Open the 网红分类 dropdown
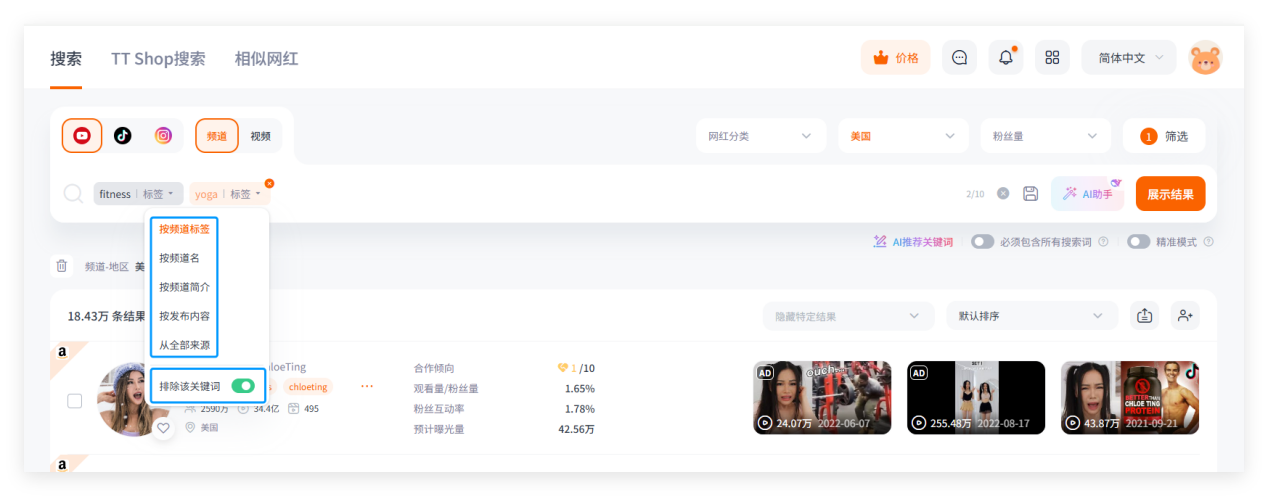 [760, 136]
